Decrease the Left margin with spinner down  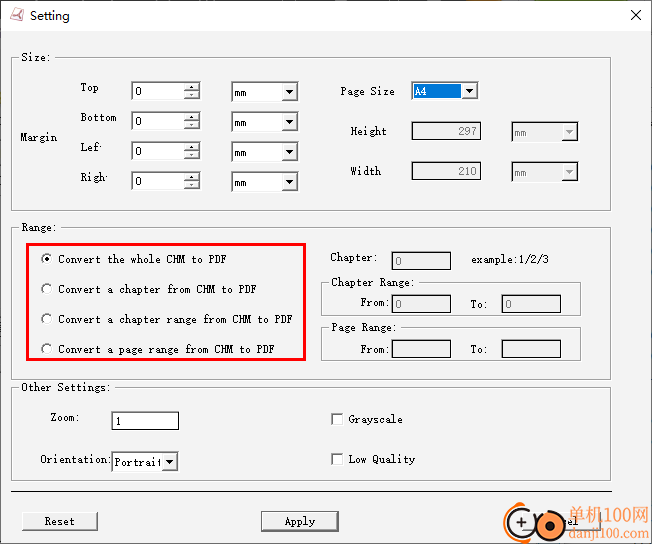click(x=192, y=155)
